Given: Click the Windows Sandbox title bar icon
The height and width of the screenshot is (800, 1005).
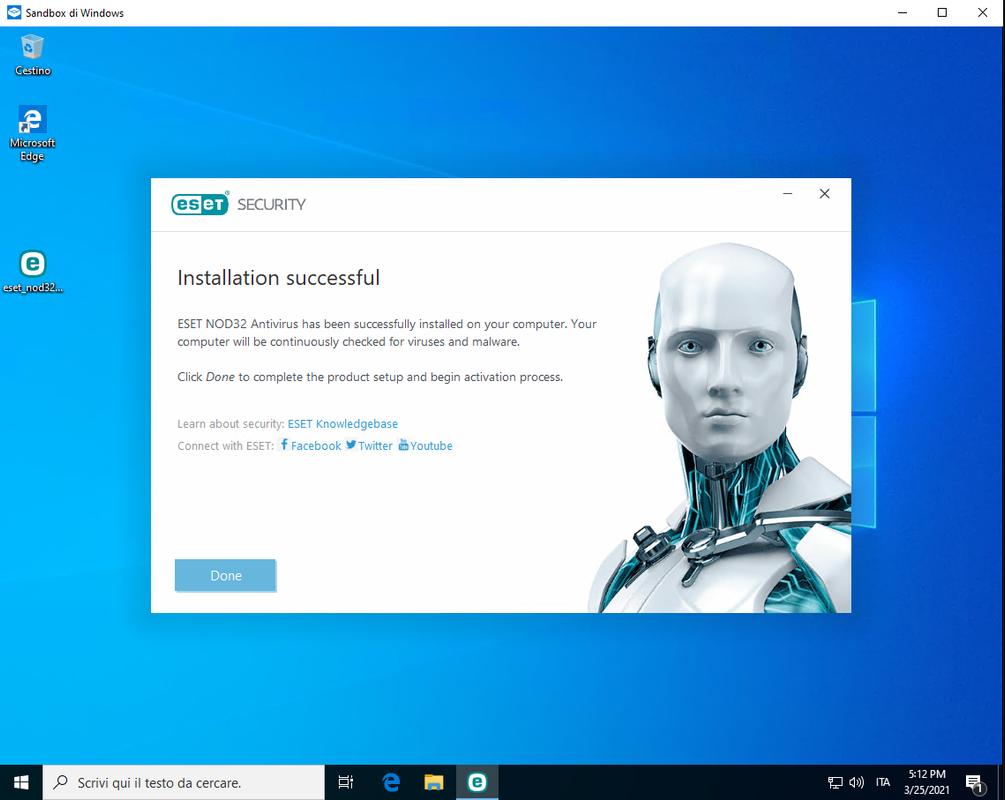Looking at the screenshot, I should (x=13, y=13).
